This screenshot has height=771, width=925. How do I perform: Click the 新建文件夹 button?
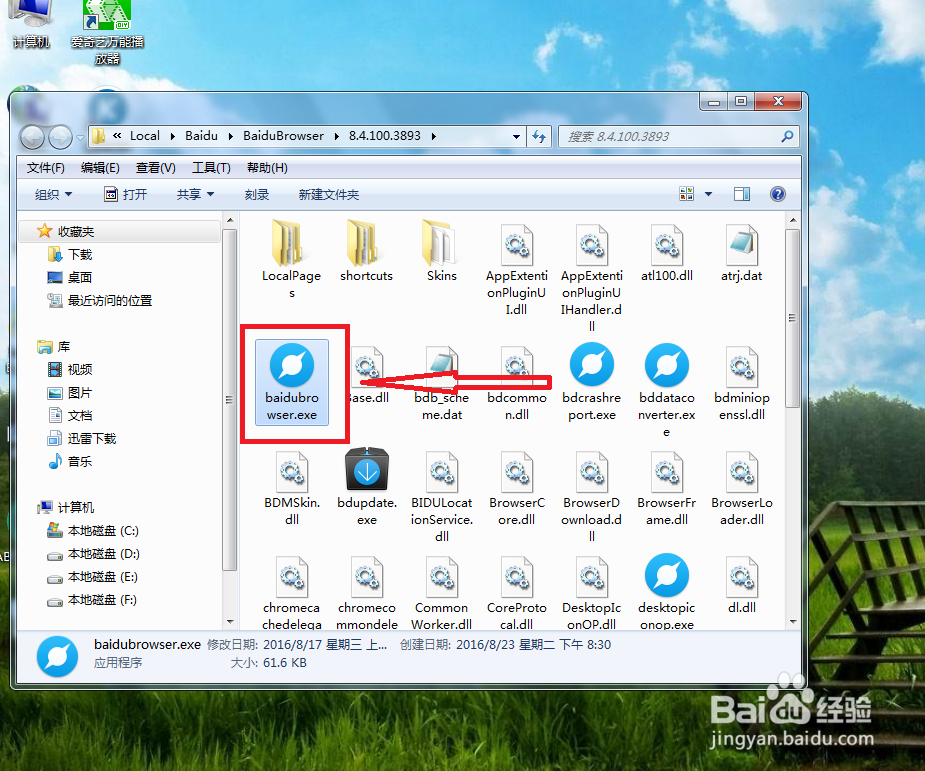329,195
